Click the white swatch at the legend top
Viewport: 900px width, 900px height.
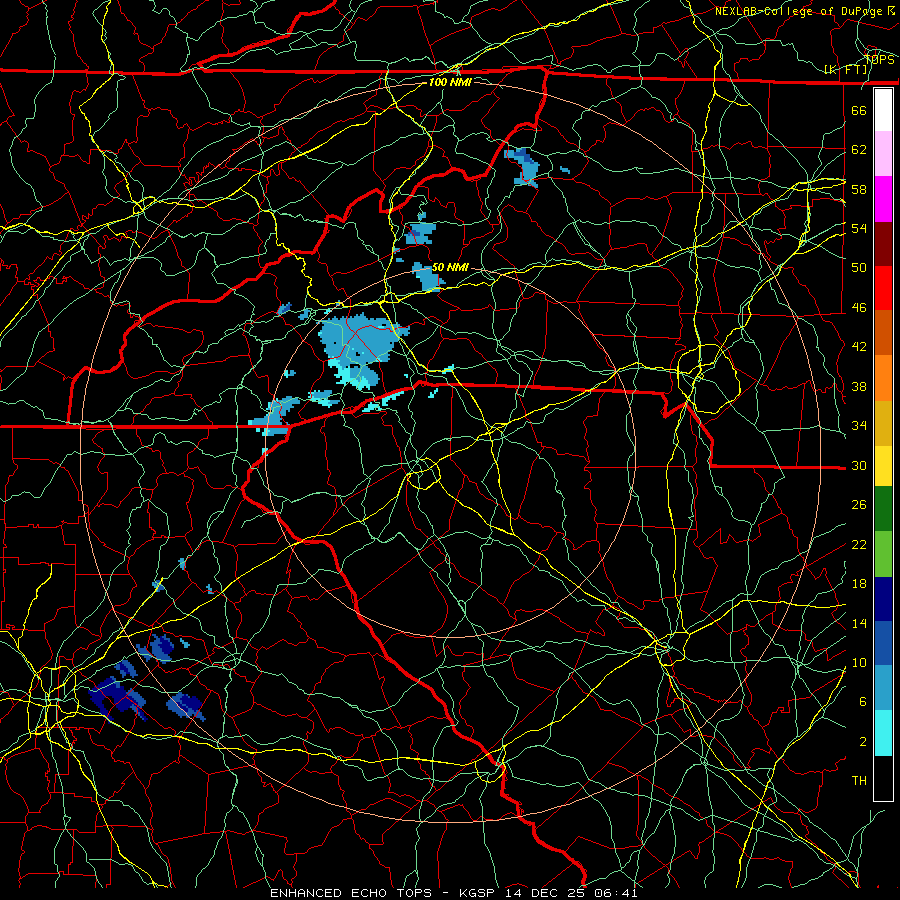[x=883, y=110]
